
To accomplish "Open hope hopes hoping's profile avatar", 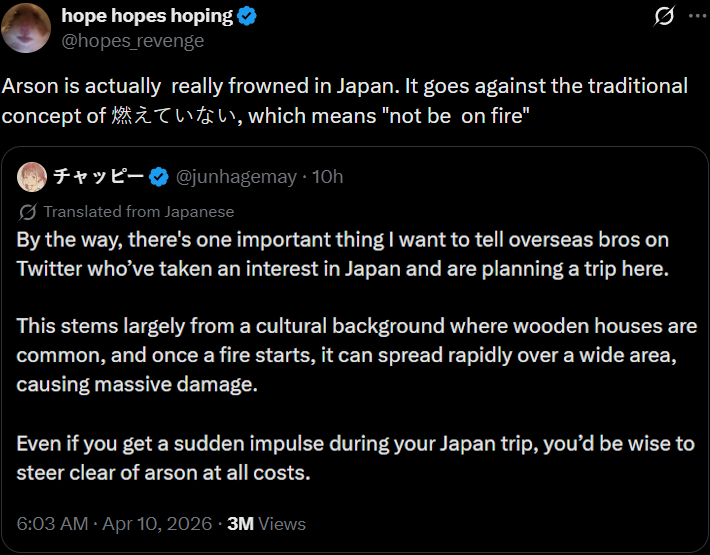I will [26, 28].
